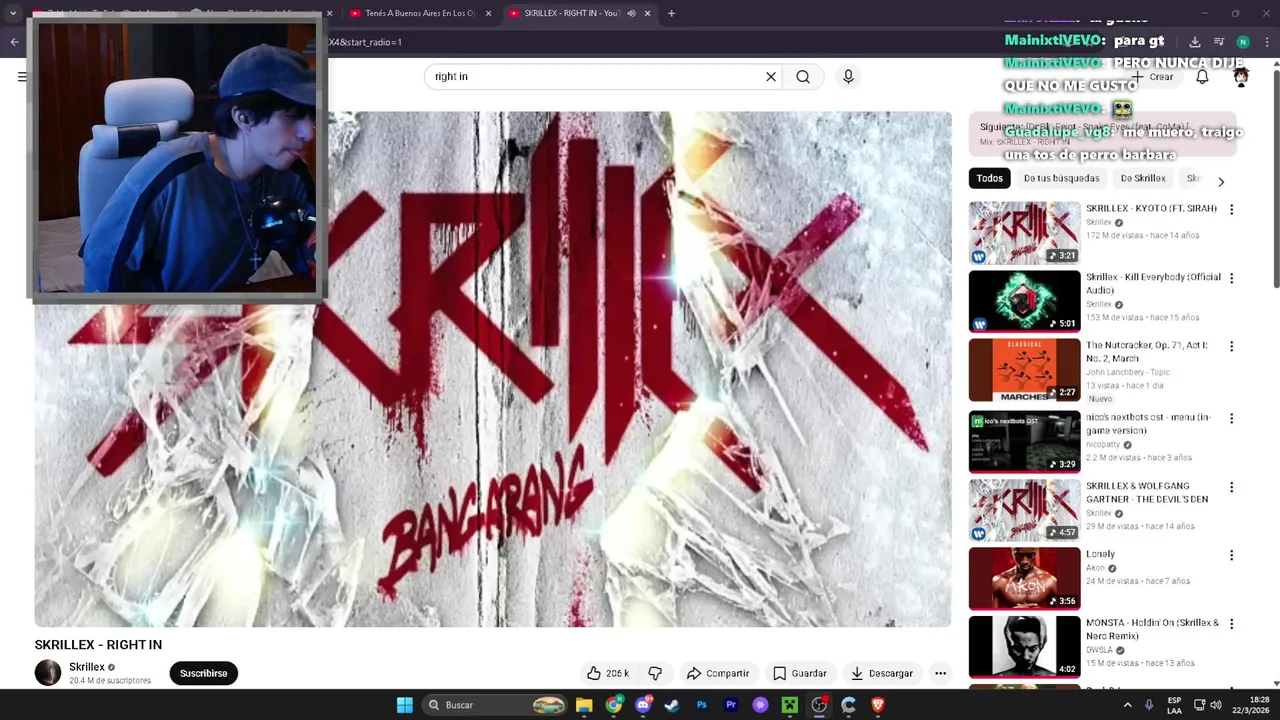
Task: Open Steam from the taskbar
Action: [x=672, y=705]
